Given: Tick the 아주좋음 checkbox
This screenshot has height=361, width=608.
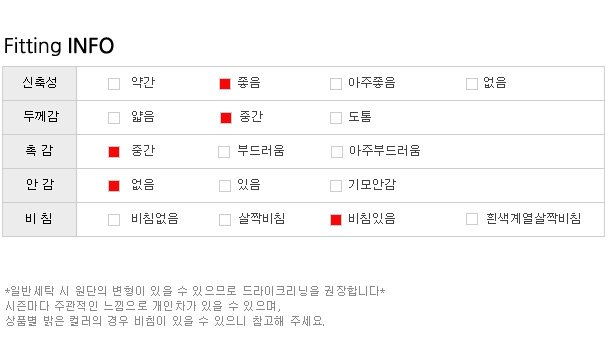Looking at the screenshot, I should tap(336, 84).
